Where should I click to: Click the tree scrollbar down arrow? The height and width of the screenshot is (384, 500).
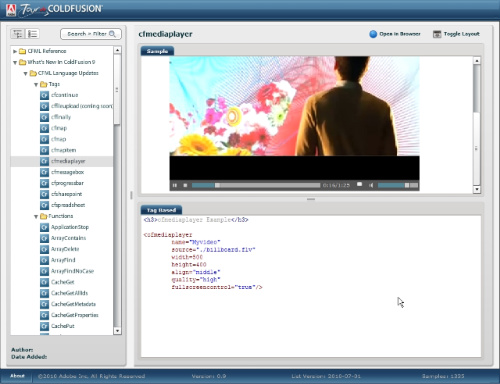click(x=117, y=331)
